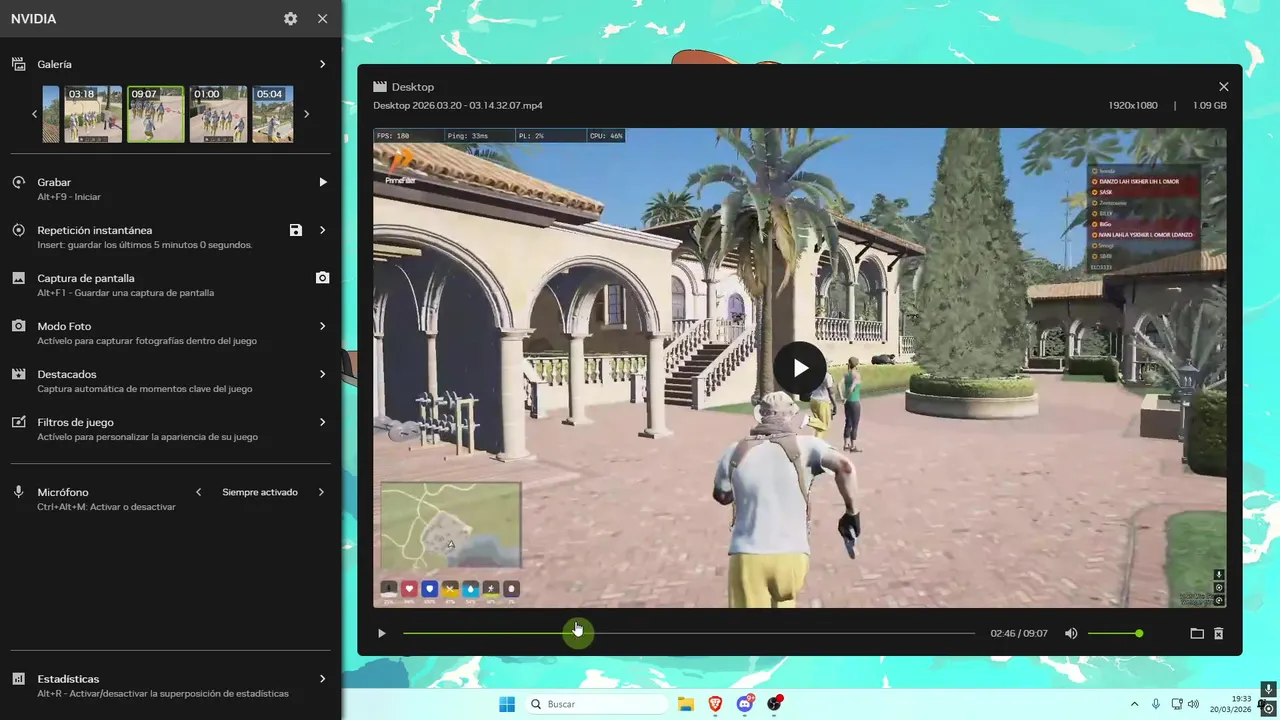Open Modo Foto entry
Screen dimensions: 1280x720
[170, 333]
